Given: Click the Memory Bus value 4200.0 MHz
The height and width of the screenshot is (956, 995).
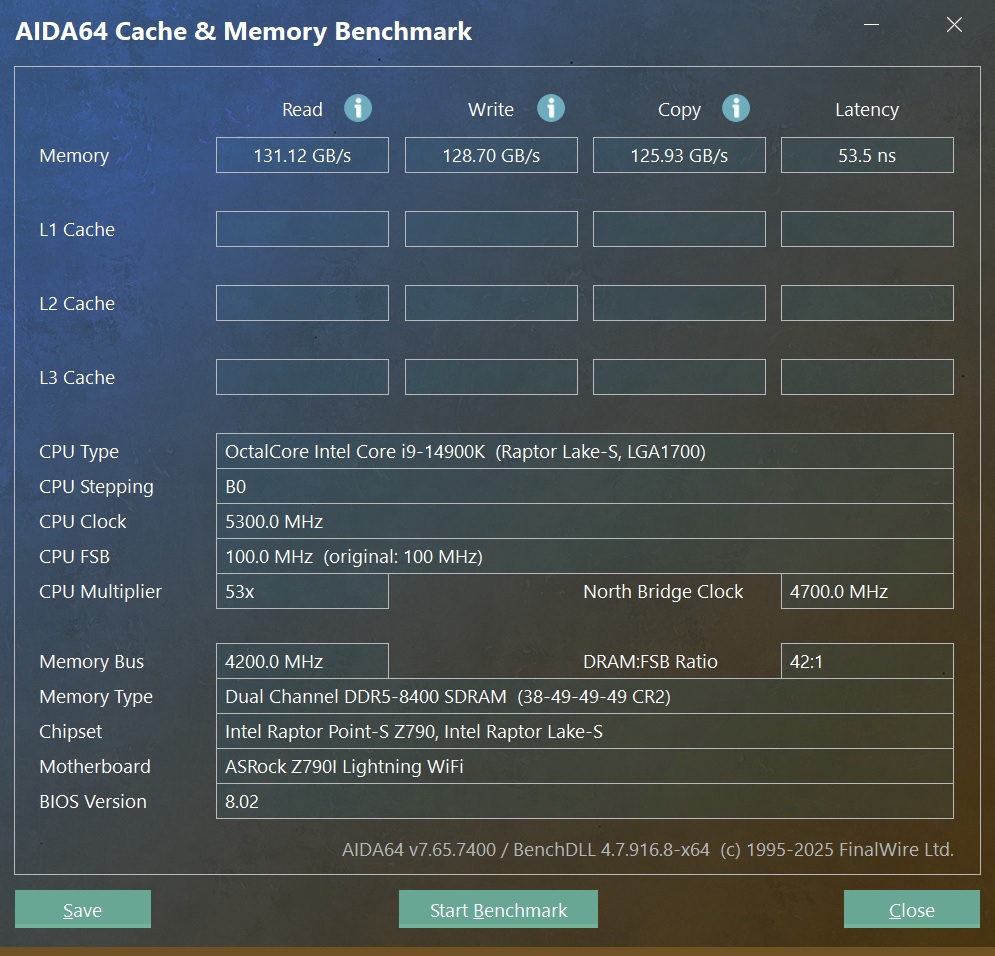Looking at the screenshot, I should 302,661.
